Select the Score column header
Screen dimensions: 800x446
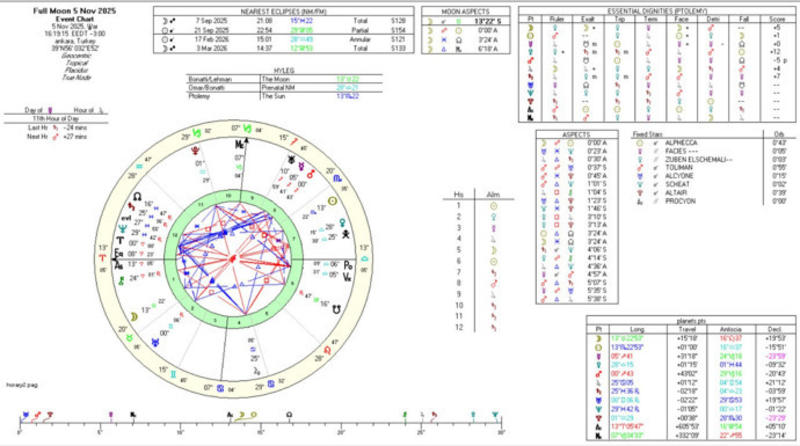point(774,19)
